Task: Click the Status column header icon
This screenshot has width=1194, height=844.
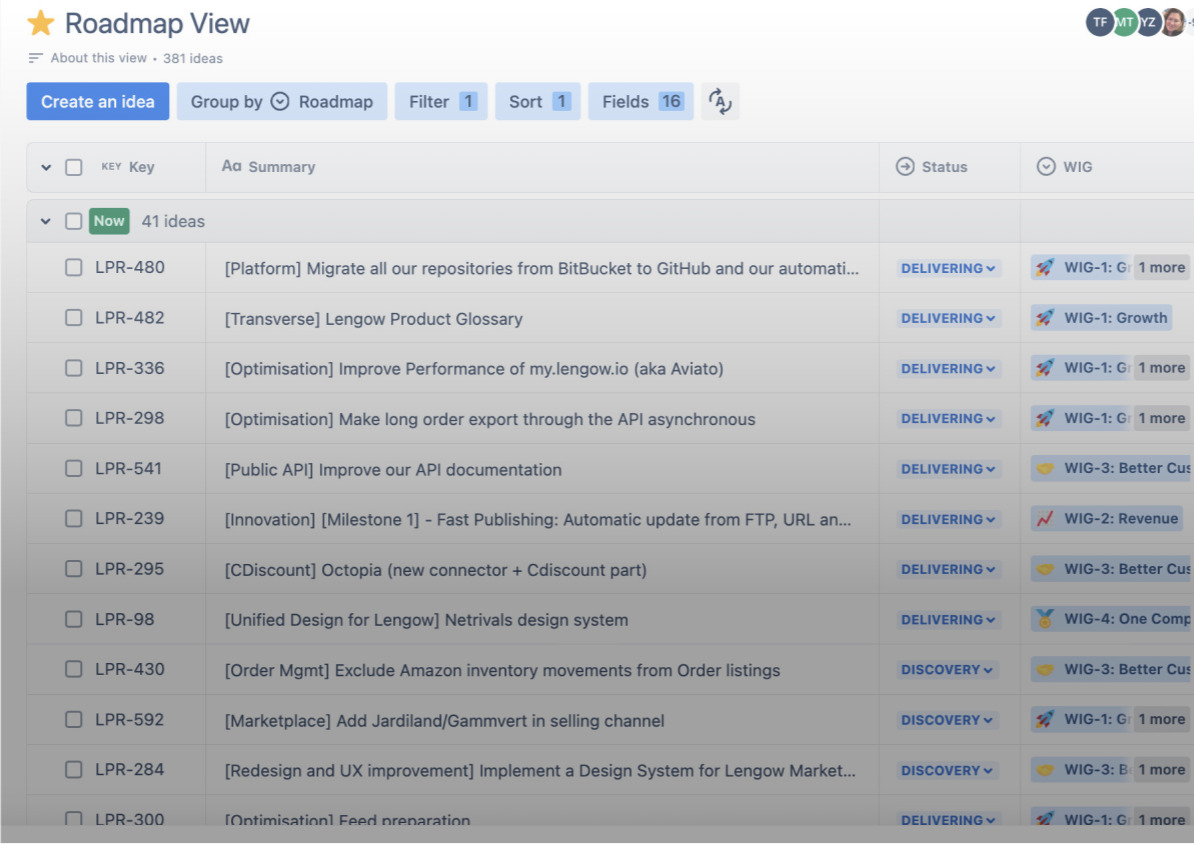Action: coord(905,167)
